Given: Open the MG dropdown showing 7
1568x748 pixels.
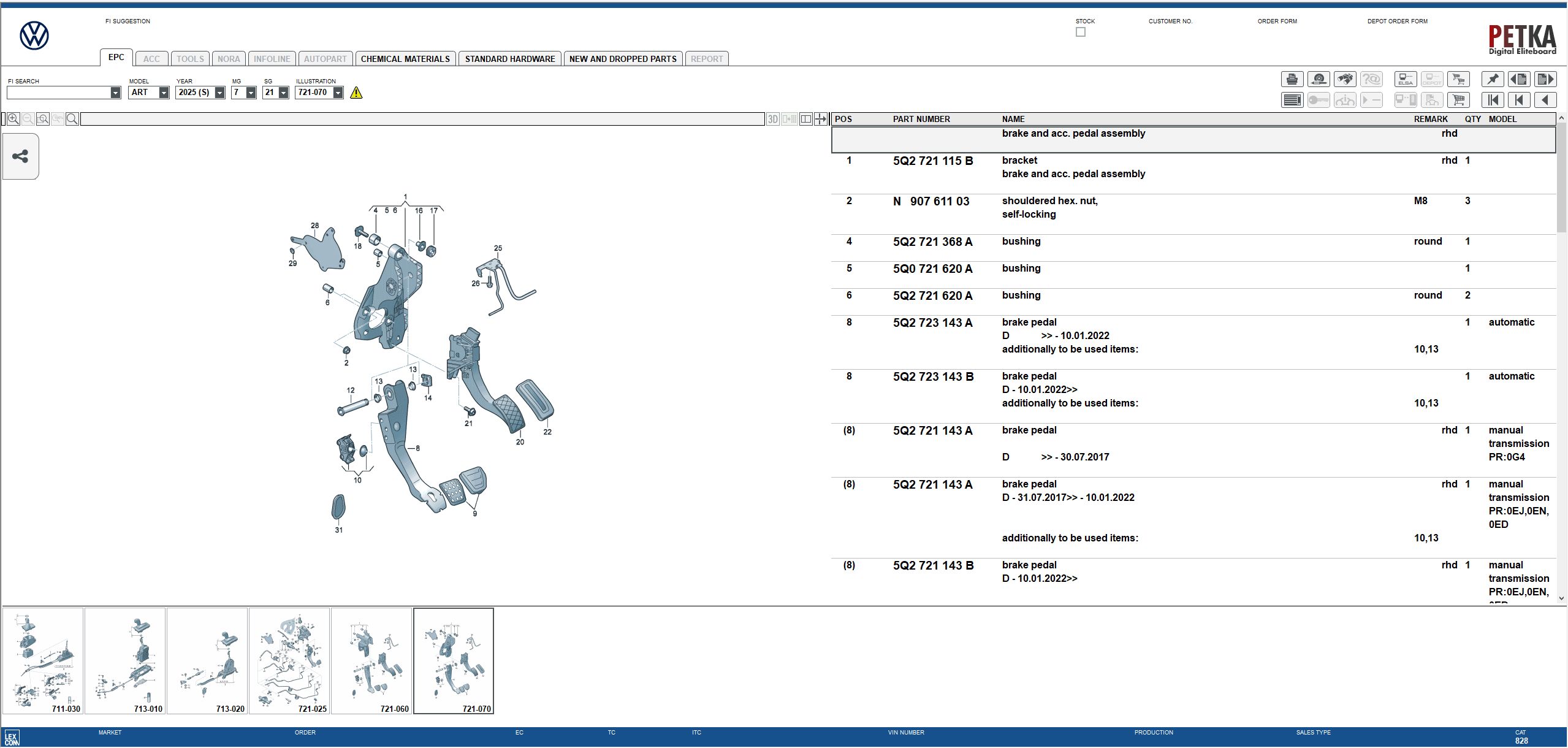Looking at the screenshot, I should [x=251, y=93].
